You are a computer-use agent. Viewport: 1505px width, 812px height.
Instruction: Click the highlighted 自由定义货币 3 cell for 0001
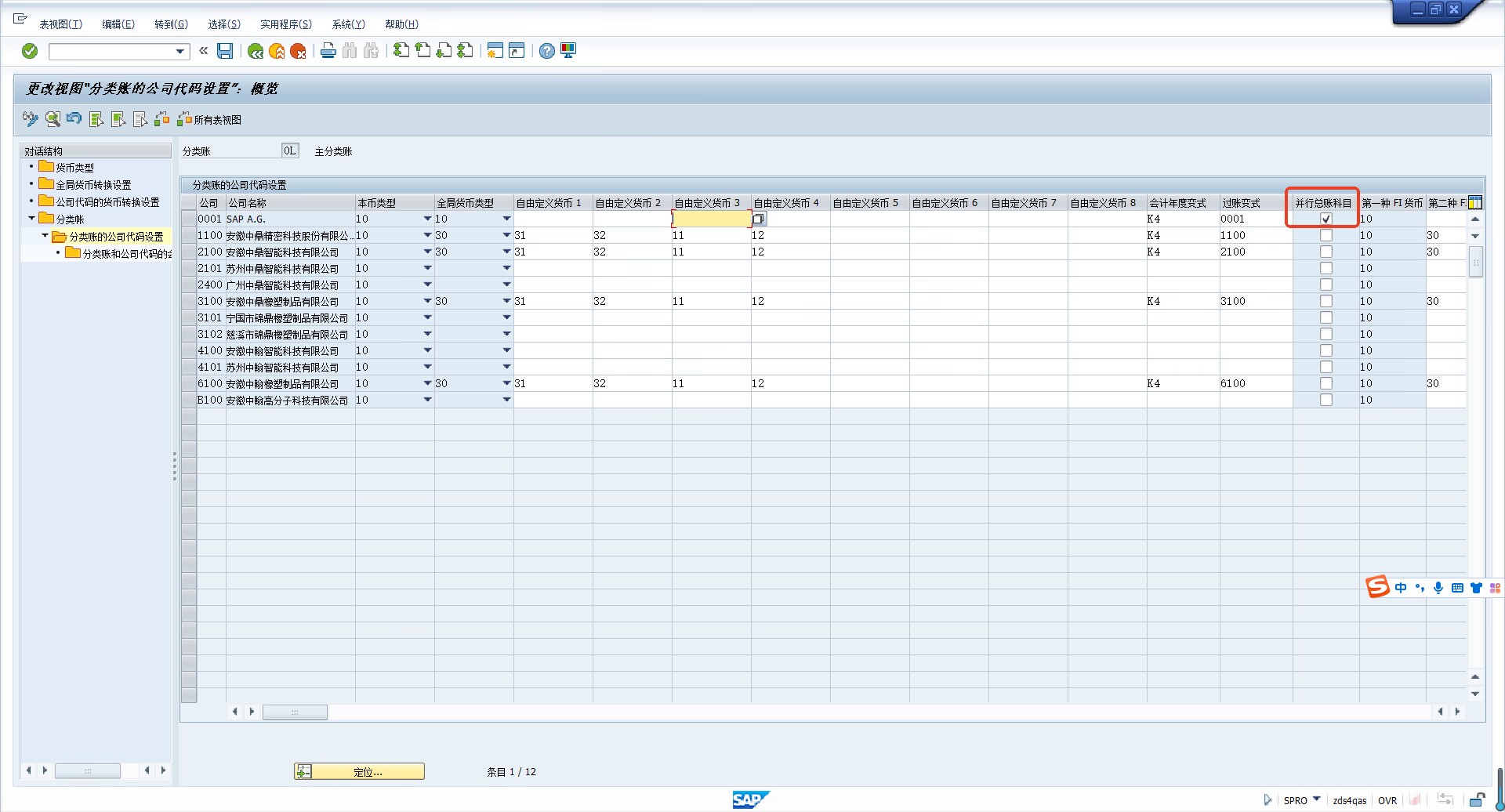(x=711, y=219)
